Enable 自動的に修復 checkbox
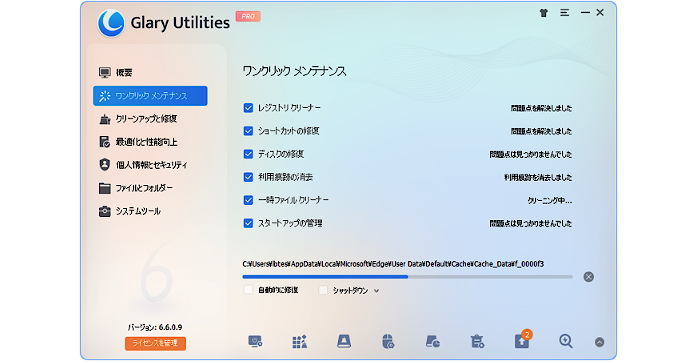Image resolution: width=700 pixels, height=363 pixels. click(x=248, y=290)
